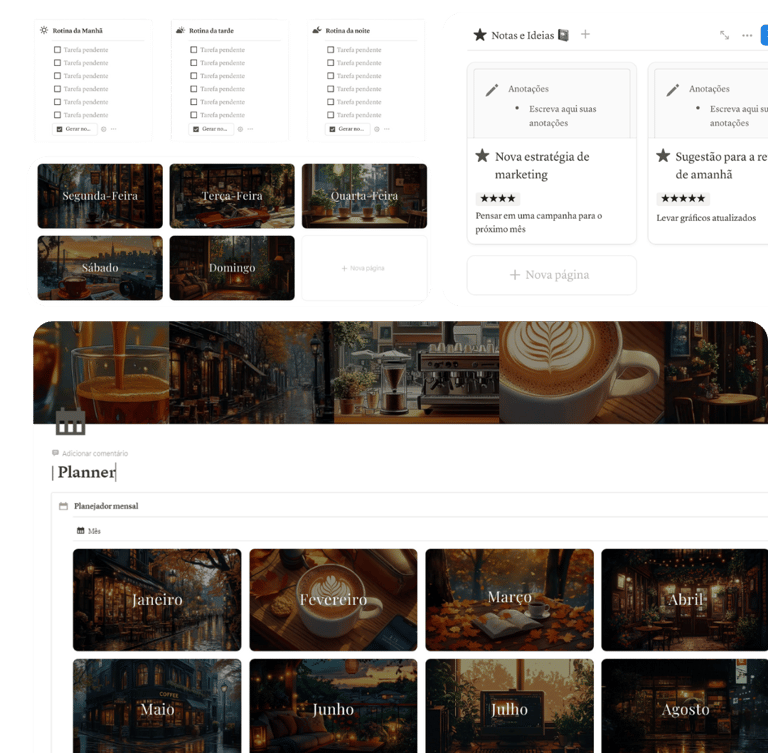Open the ellipsis menu in Rotina da tarde card
Screen dimensions: 768x753
[250, 129]
